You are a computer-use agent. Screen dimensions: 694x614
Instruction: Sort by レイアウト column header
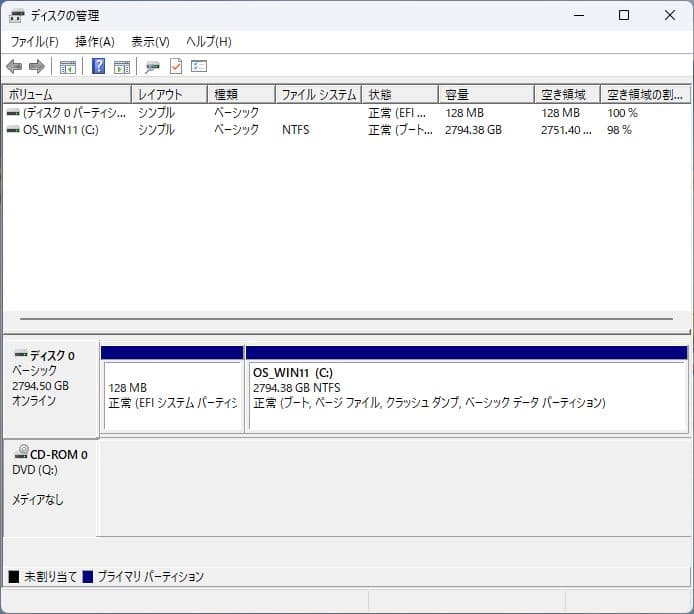coord(170,94)
